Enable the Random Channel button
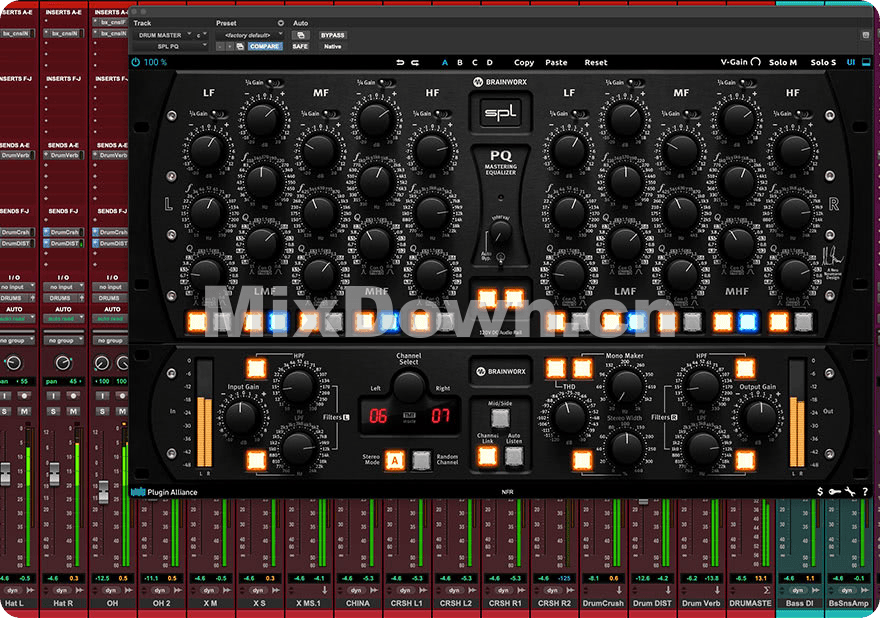The image size is (880, 618). (421, 460)
